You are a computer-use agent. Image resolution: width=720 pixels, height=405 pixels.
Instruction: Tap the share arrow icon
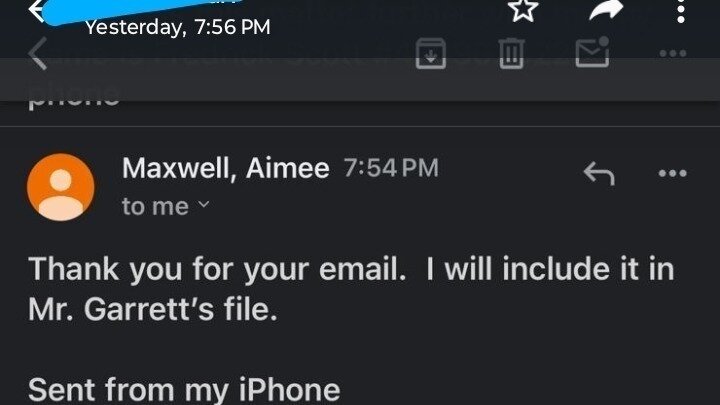(604, 9)
